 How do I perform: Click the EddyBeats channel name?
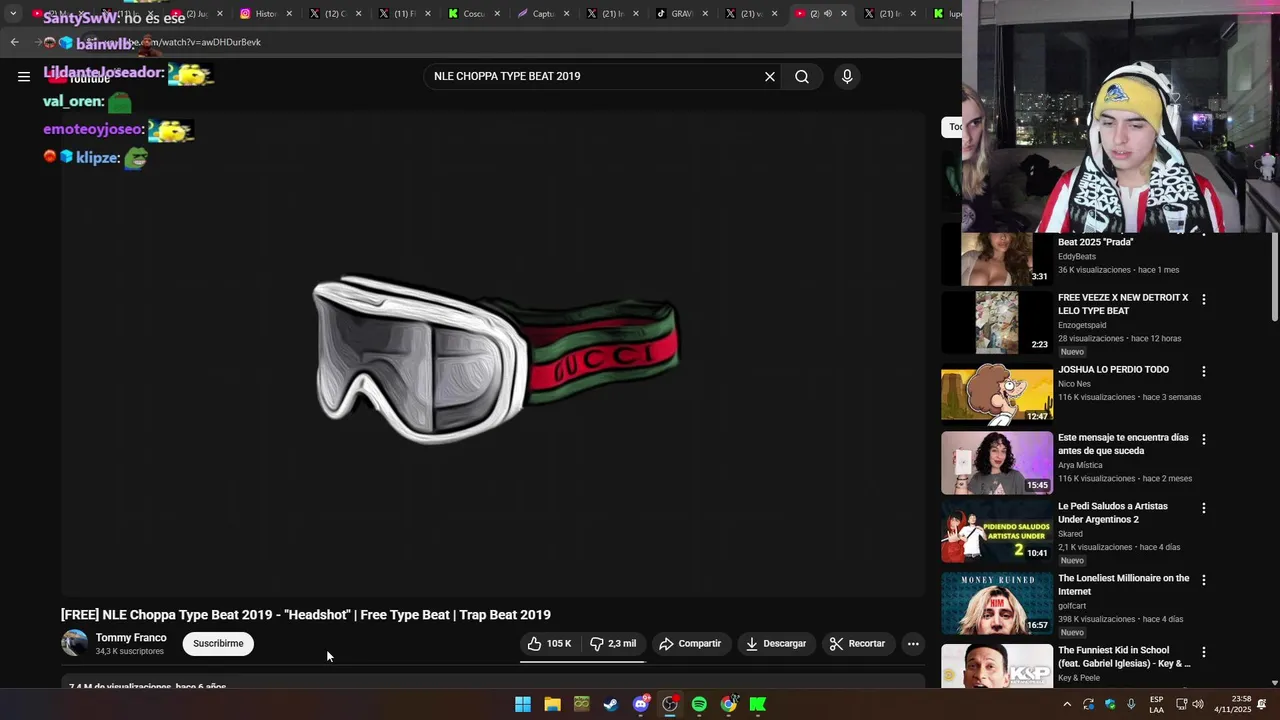click(1077, 257)
